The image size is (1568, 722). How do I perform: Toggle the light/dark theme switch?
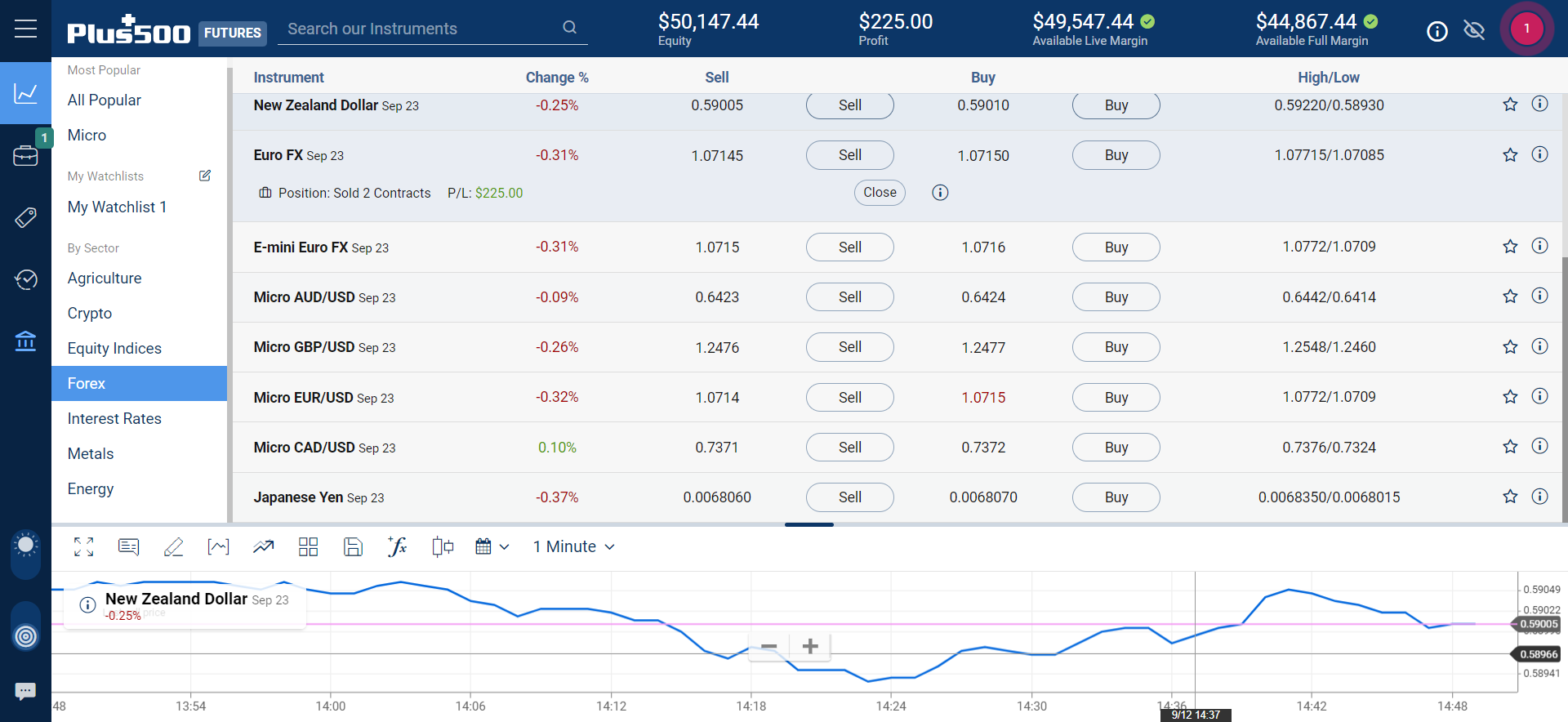(x=25, y=555)
